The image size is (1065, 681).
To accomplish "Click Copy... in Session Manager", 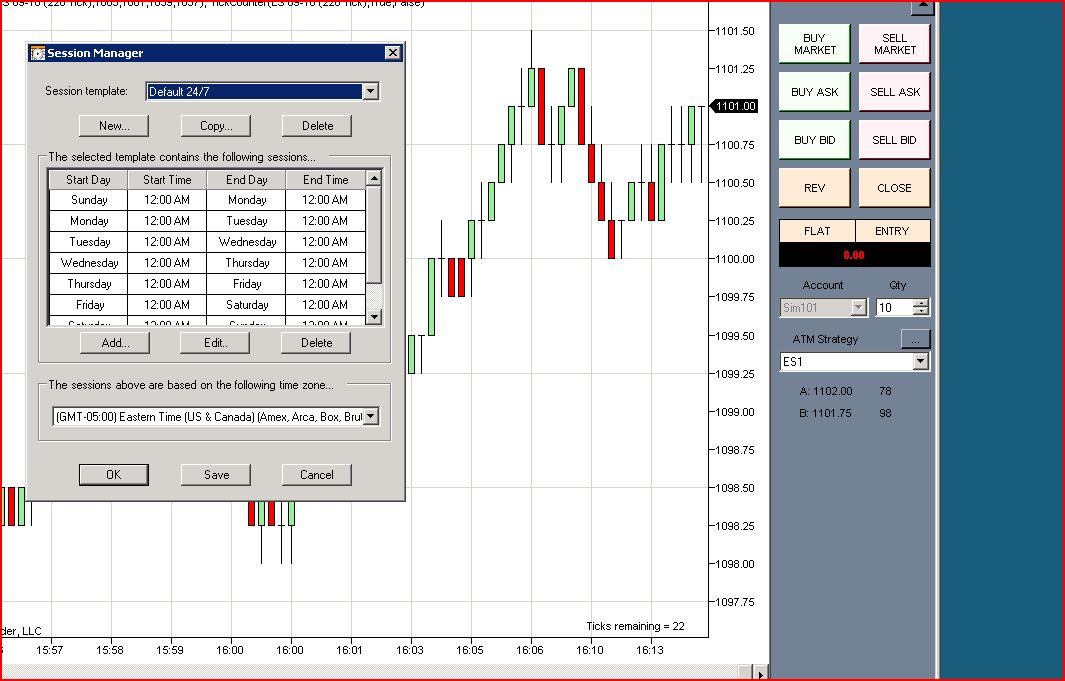I will tap(216, 126).
